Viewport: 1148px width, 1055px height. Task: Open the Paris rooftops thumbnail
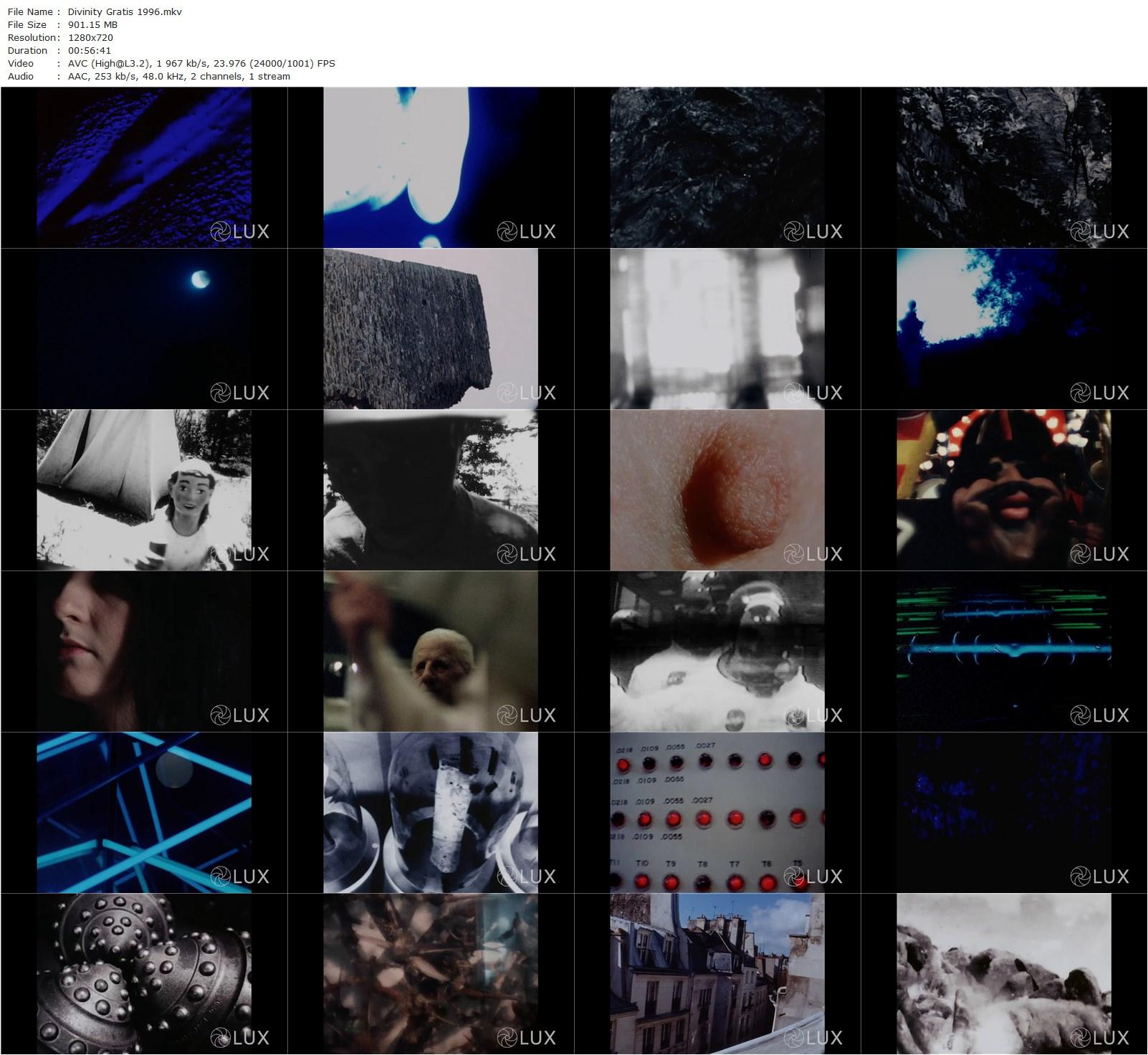coord(717,974)
